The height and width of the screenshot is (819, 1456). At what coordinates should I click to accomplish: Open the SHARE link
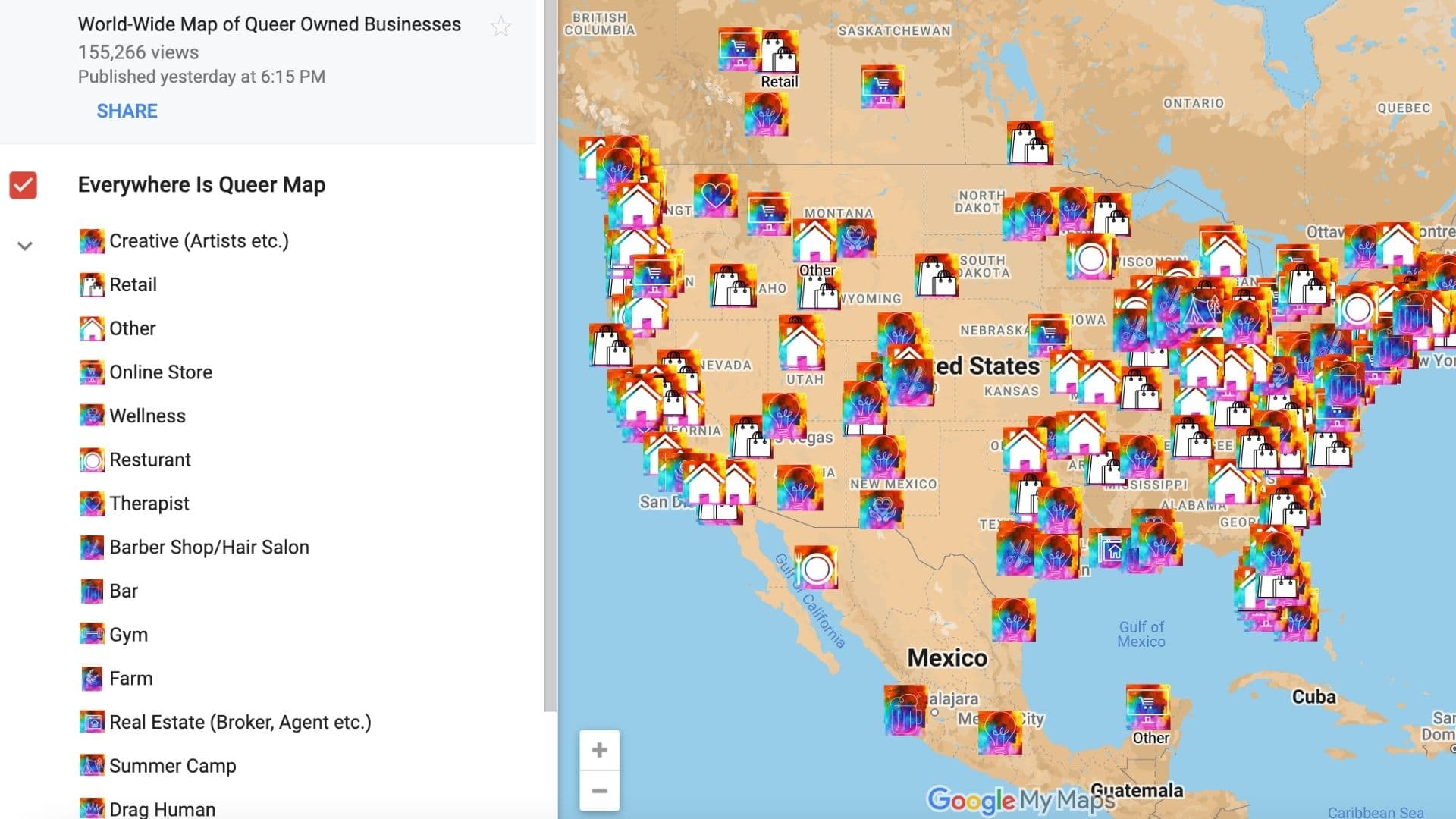126,111
